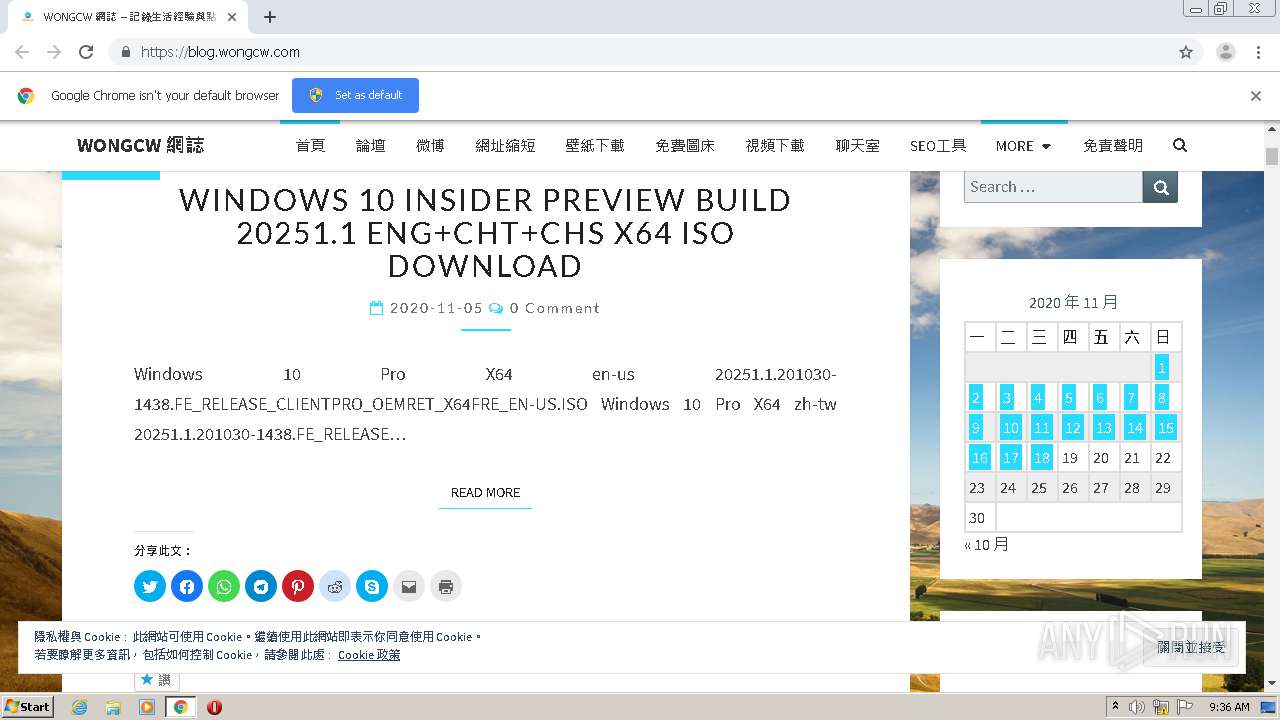1280x720 pixels.
Task: Open Chrome three-dot menu
Action: click(1258, 52)
